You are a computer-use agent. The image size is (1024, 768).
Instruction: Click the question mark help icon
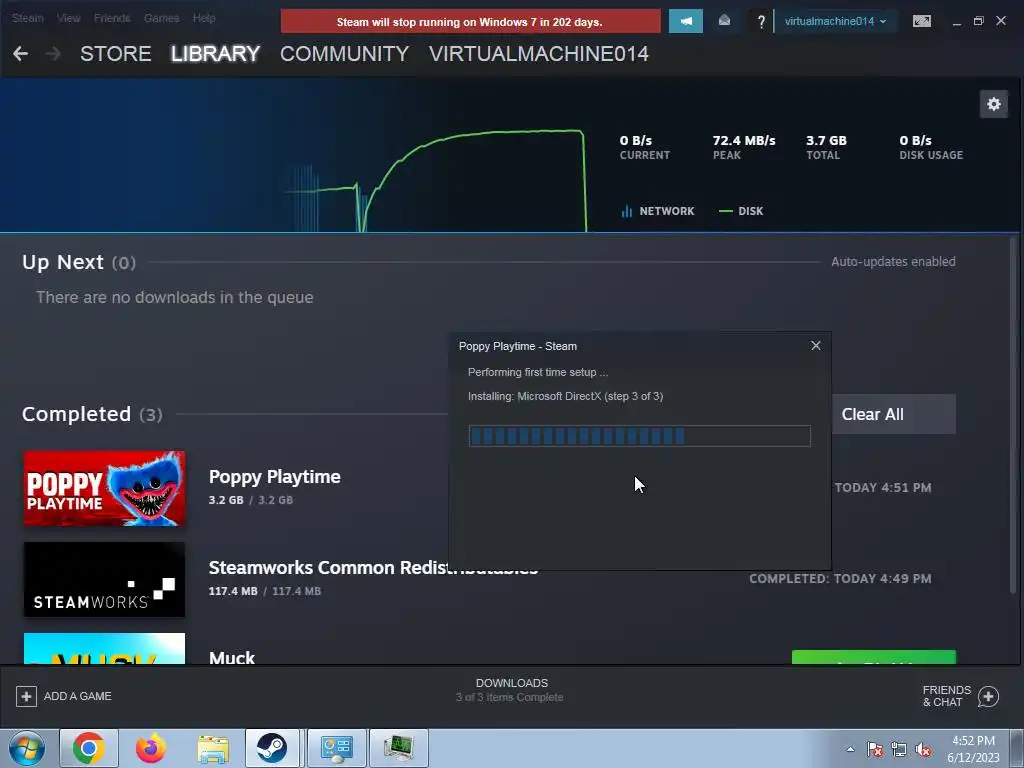(761, 22)
